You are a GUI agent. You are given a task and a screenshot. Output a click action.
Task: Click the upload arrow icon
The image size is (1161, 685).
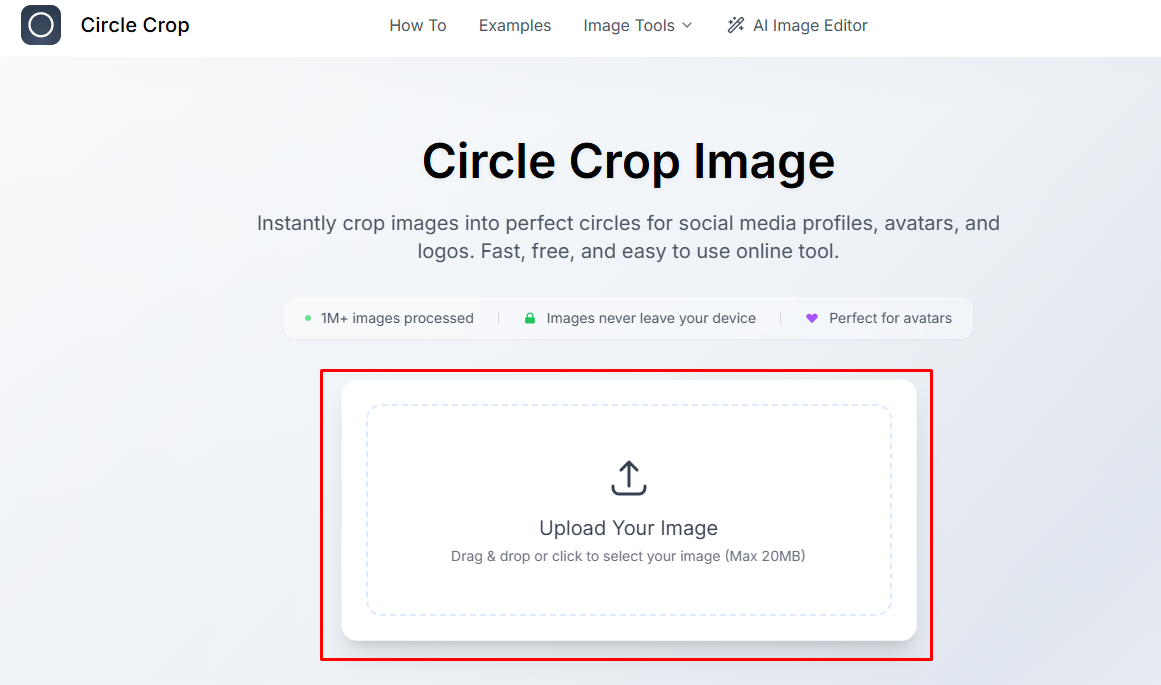(x=629, y=478)
